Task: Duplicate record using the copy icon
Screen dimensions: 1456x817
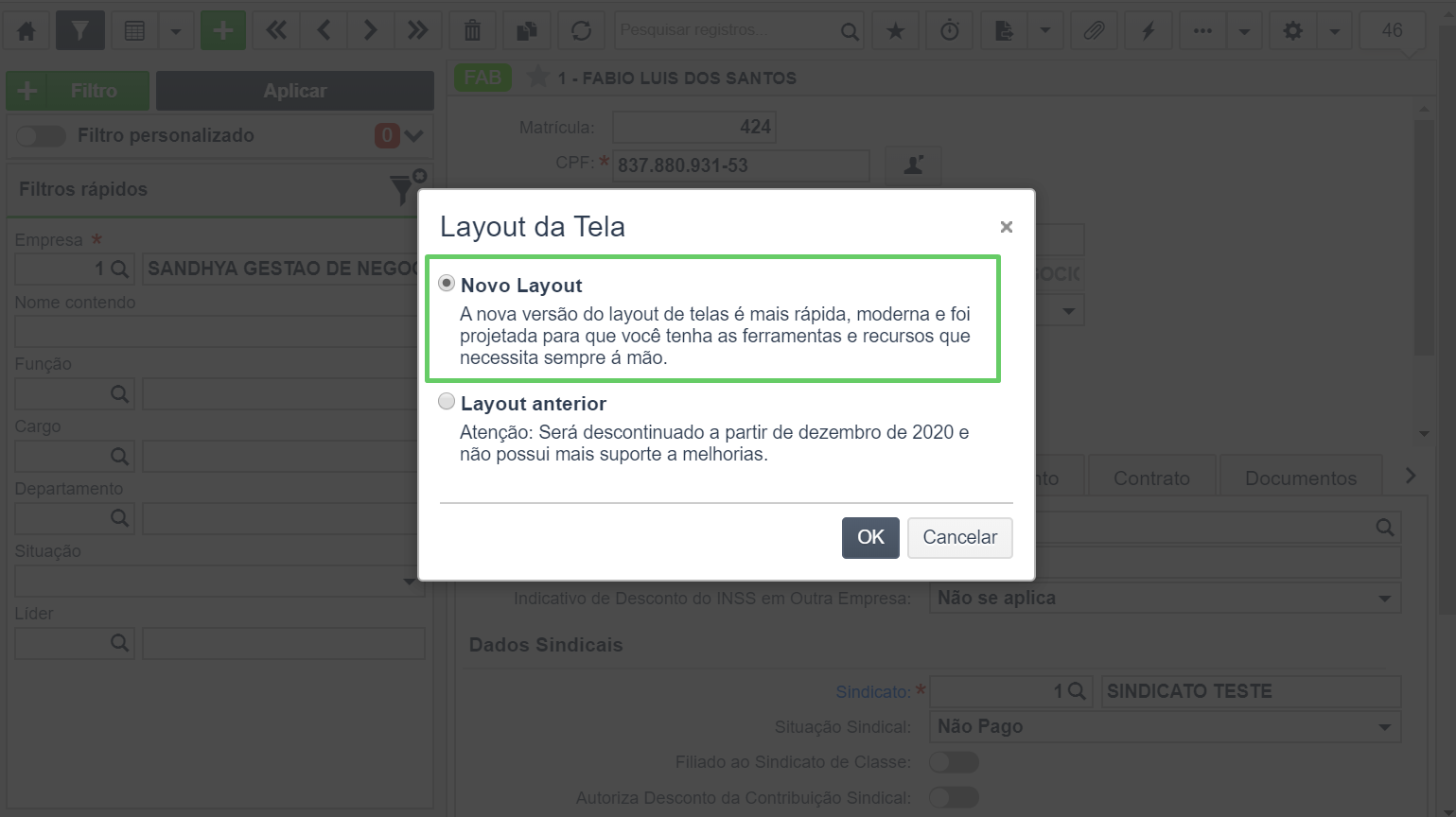Action: [527, 30]
